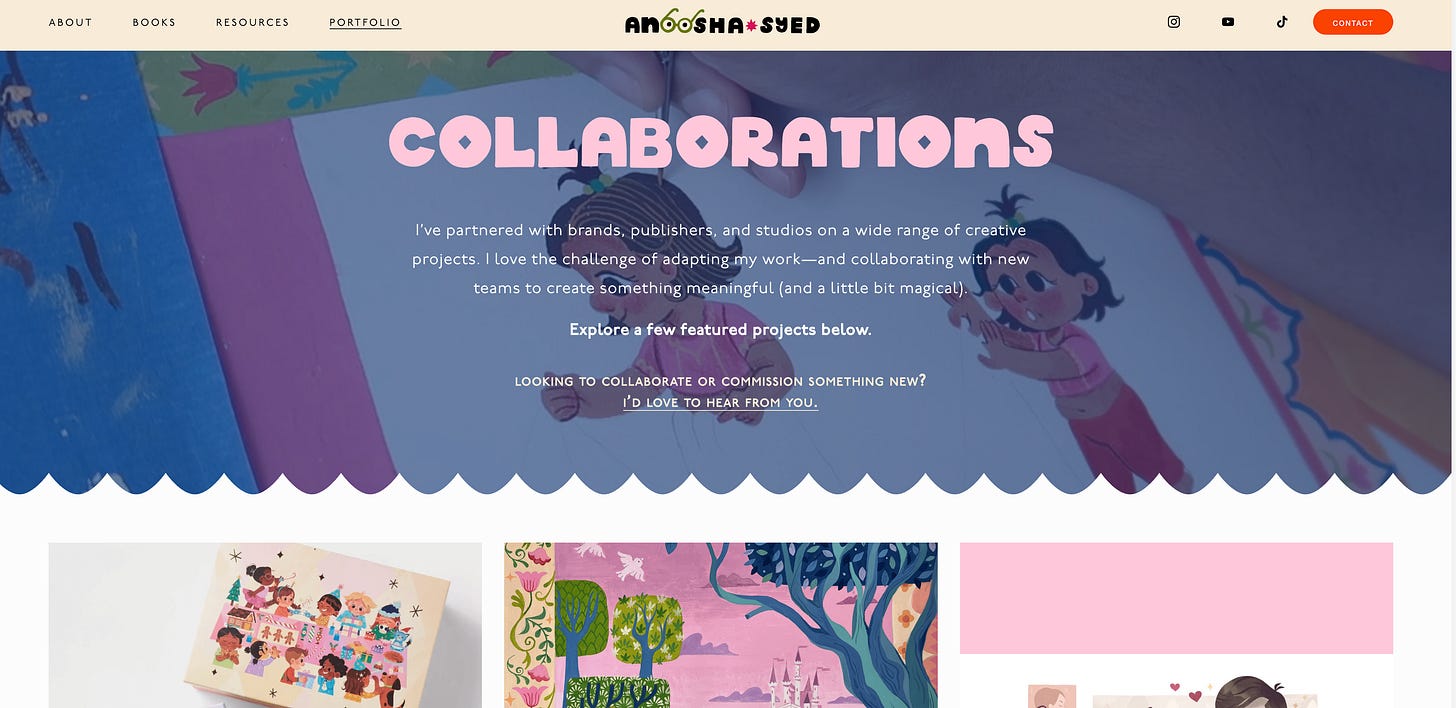Open the Resources menu item
The image size is (1456, 708).
(x=252, y=22)
